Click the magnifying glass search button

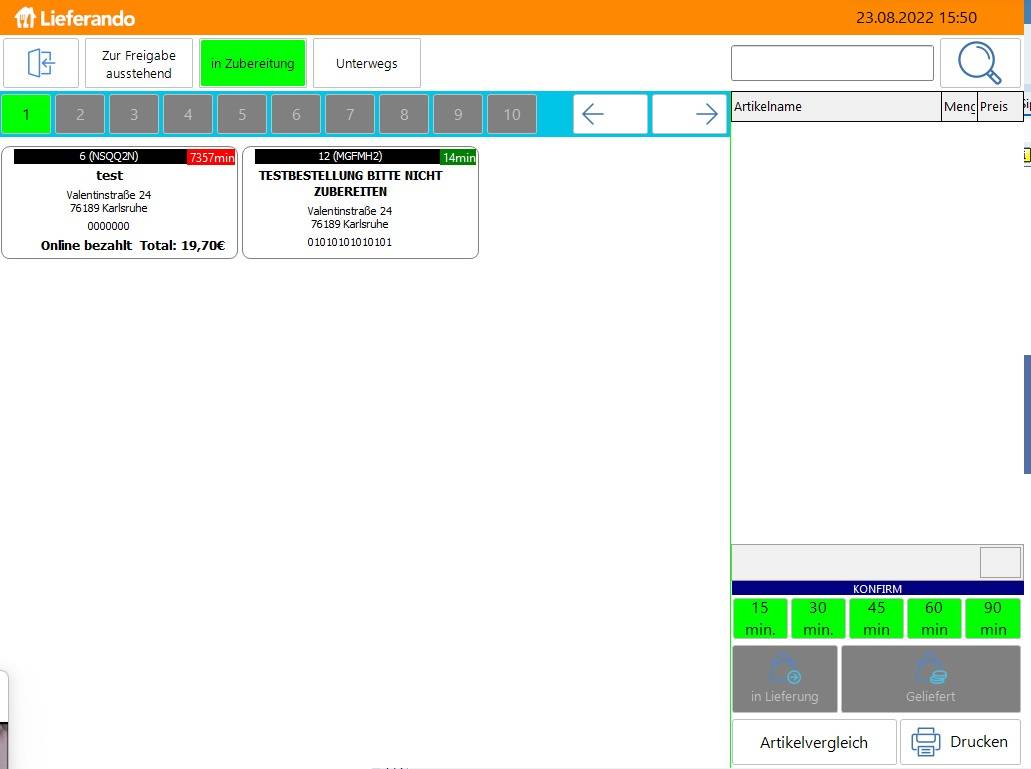979,63
